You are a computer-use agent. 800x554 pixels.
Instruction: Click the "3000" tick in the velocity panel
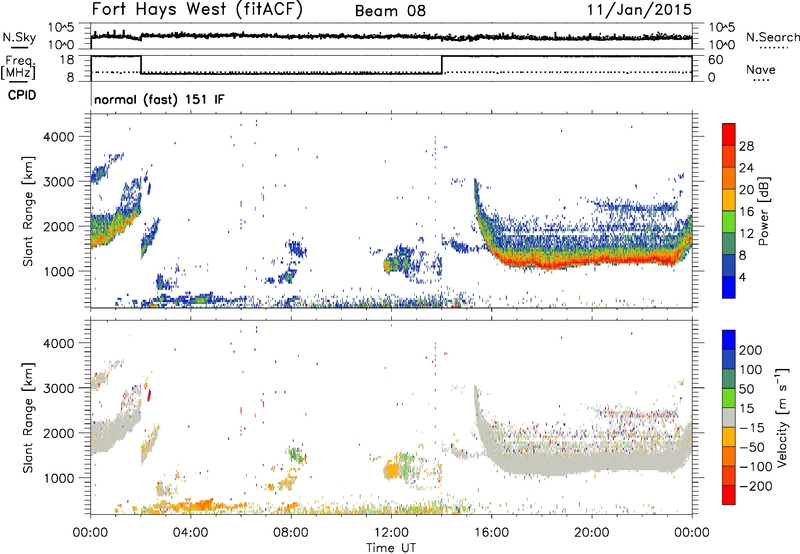pos(58,388)
